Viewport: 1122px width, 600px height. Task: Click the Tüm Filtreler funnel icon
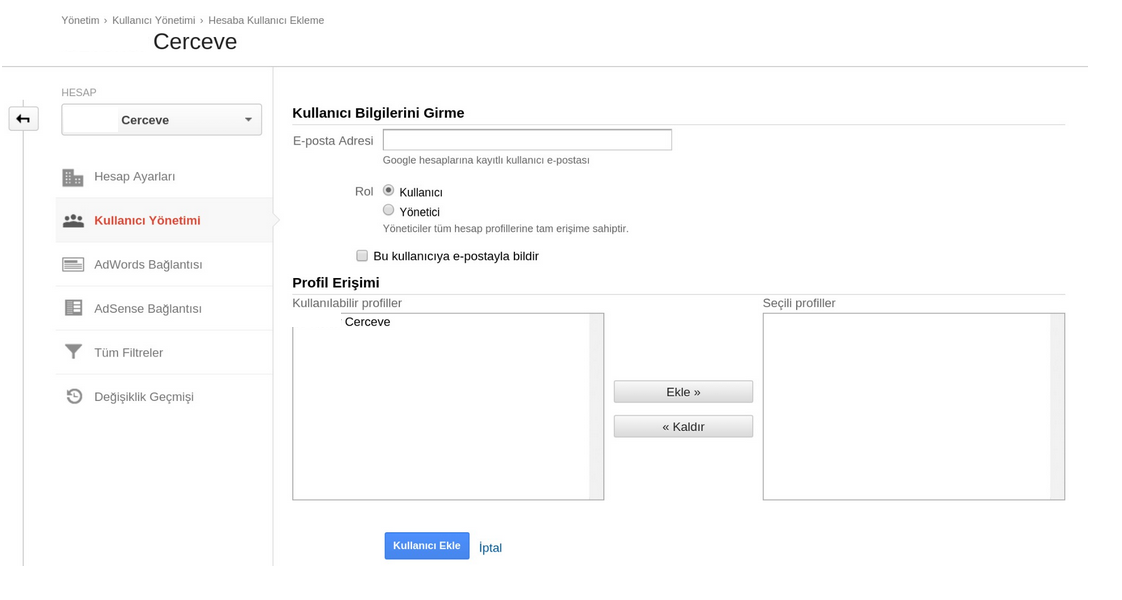pos(73,353)
